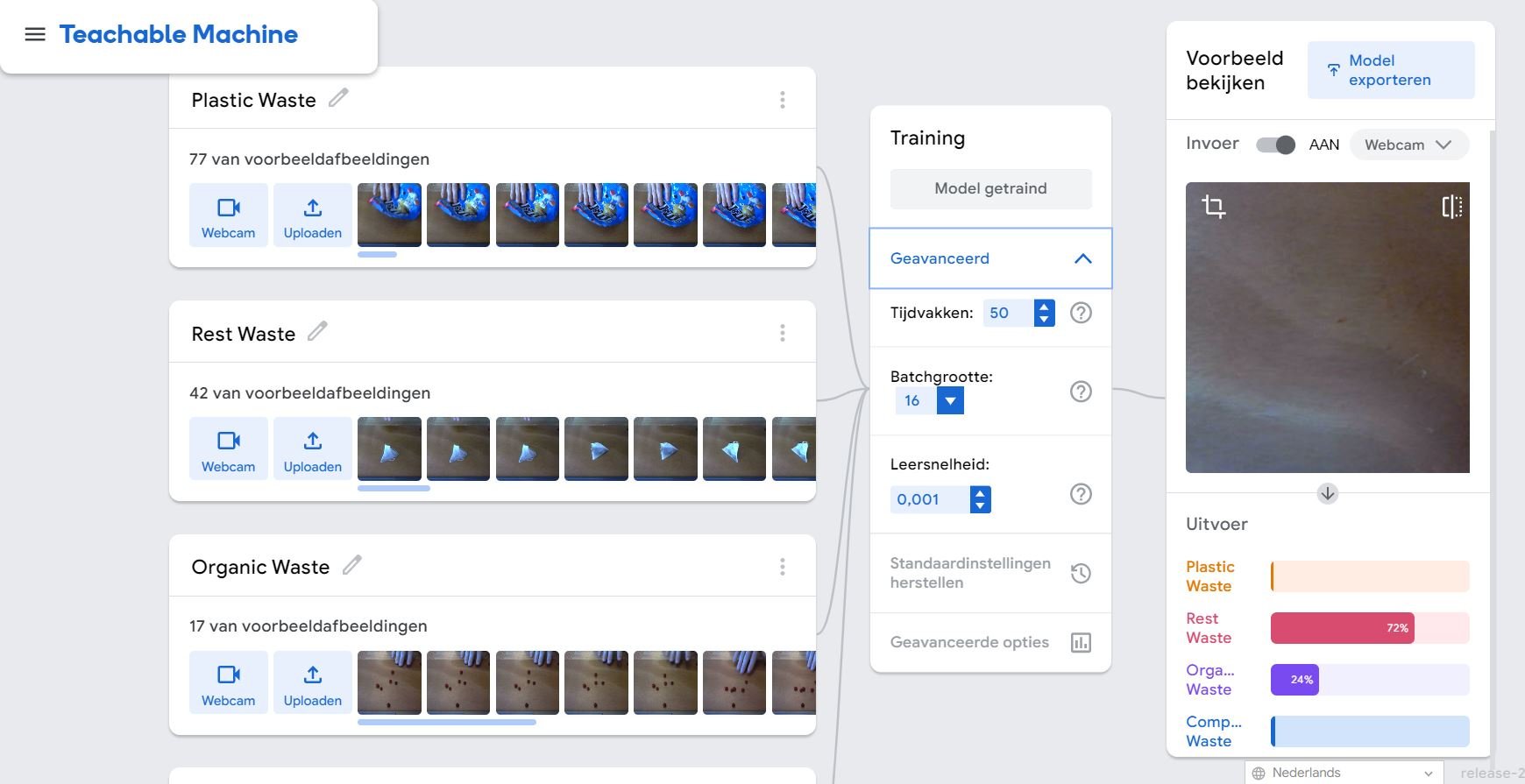Screen dimensions: 1525x784
Task: Click the Organic Waste class title
Action: tap(260, 568)
